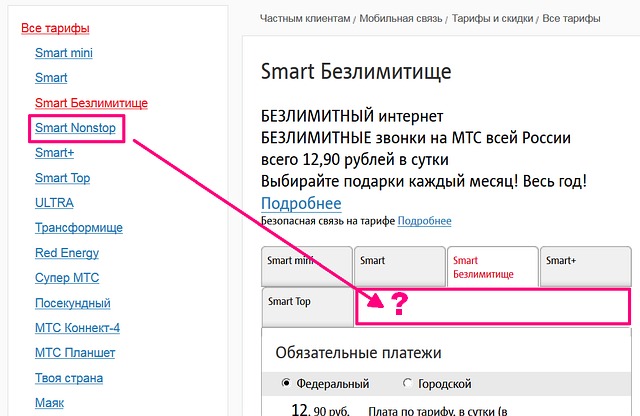Open the Smart mini sidebar link

(64, 53)
